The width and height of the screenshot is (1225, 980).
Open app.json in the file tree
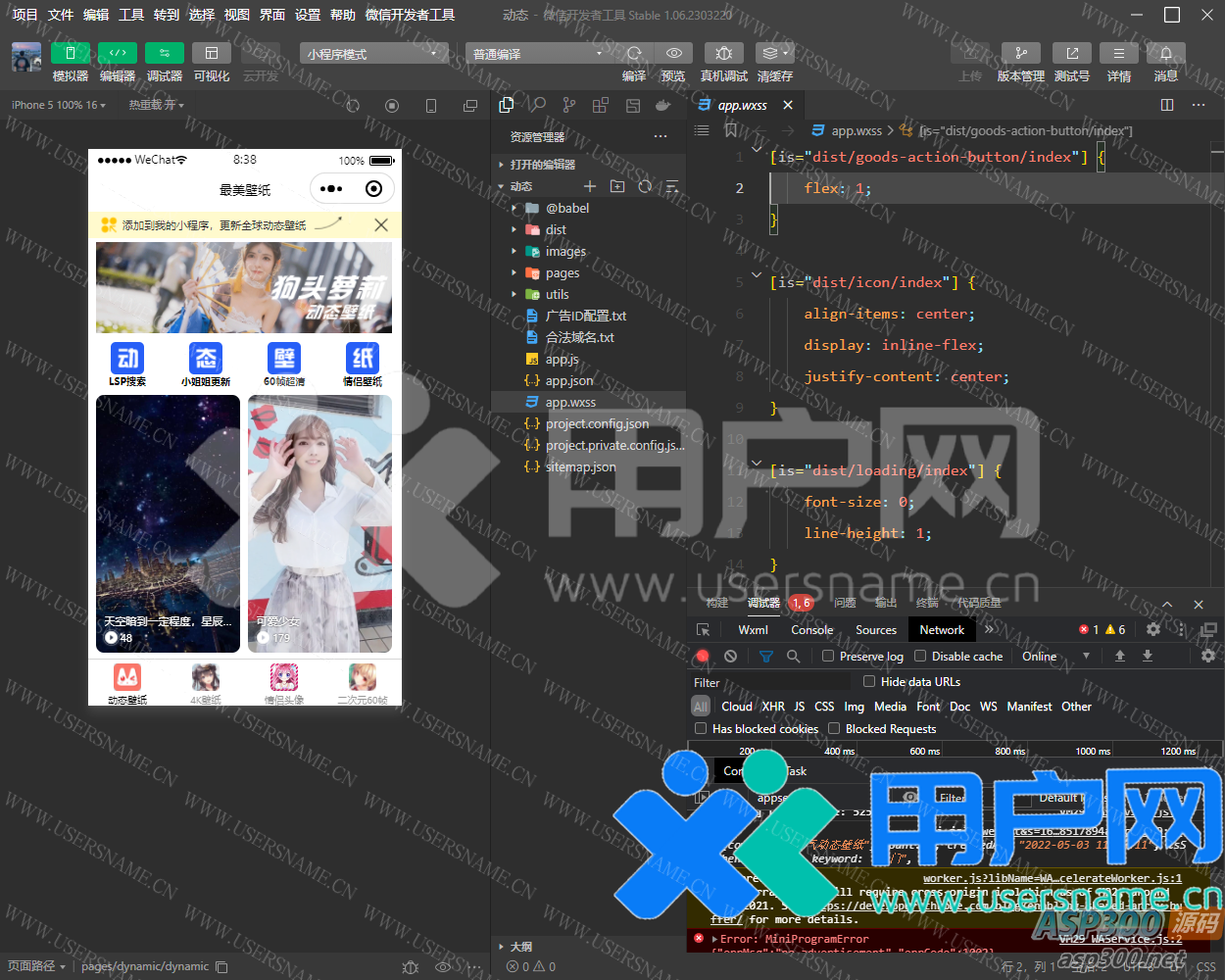click(x=568, y=381)
